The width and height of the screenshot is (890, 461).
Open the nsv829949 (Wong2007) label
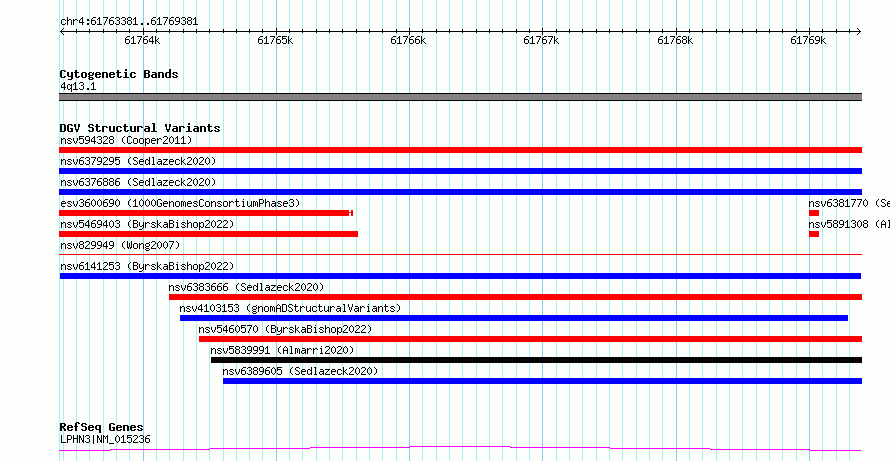pos(120,245)
